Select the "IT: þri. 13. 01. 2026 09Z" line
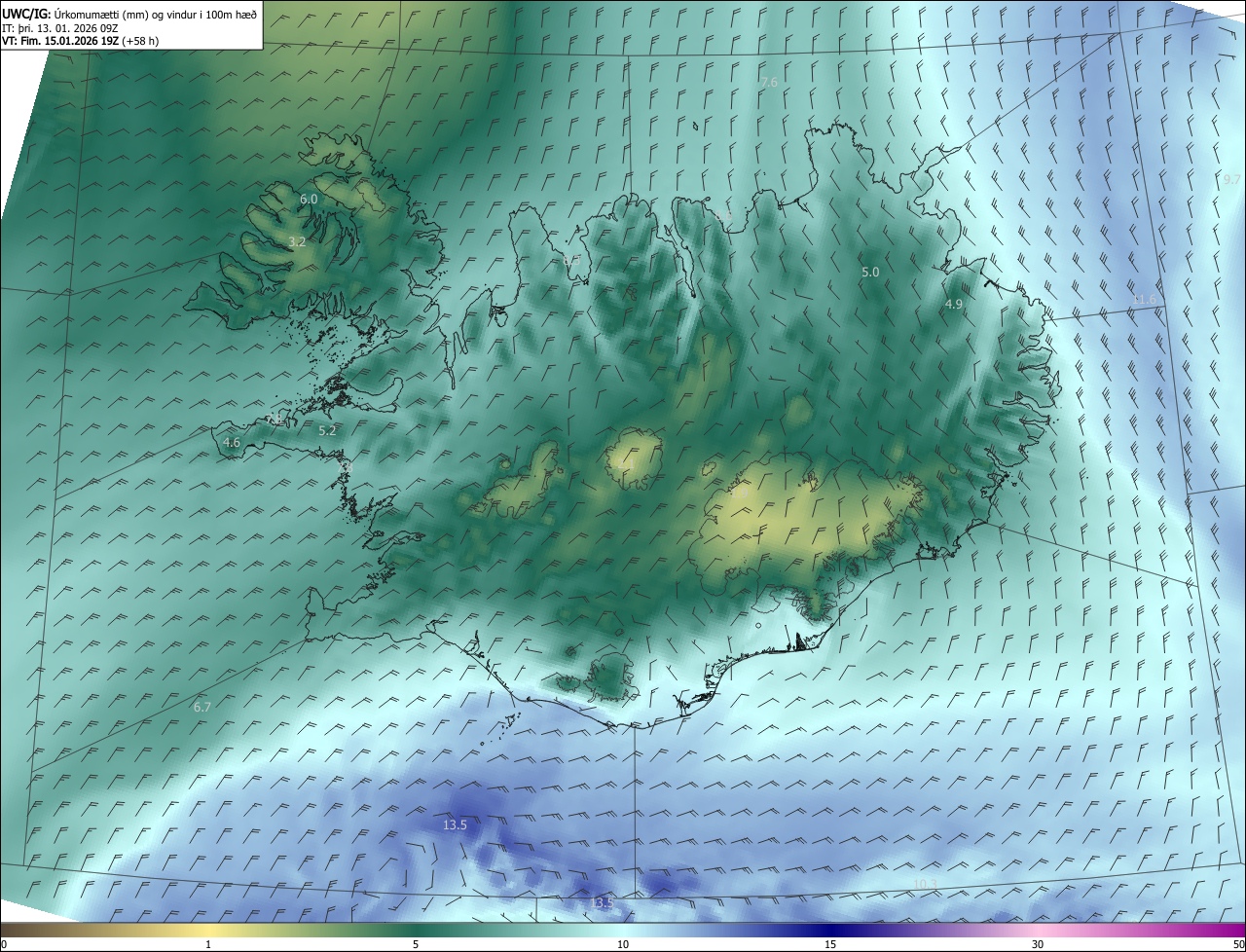The image size is (1246, 952). 59,28
